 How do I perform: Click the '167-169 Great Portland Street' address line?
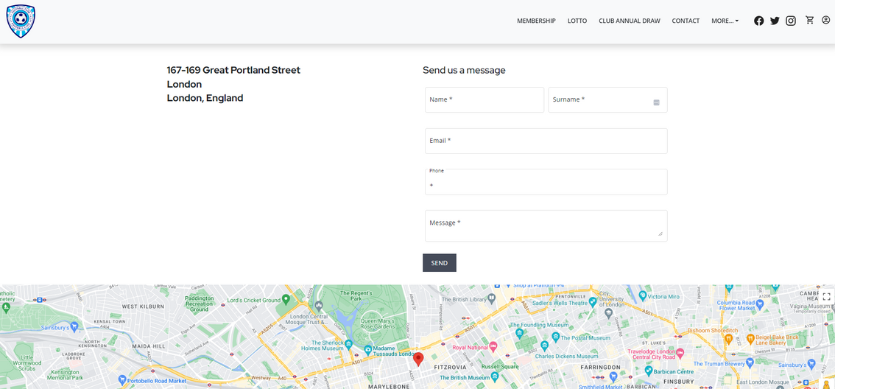click(234, 70)
